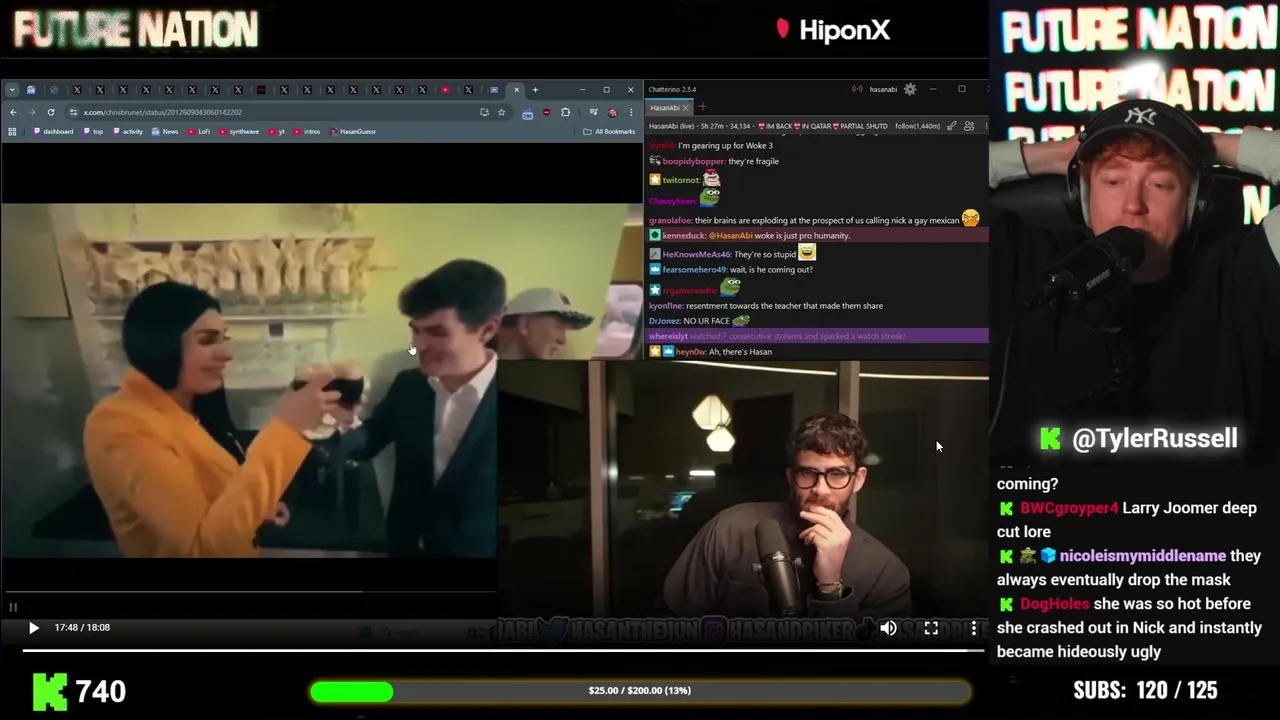Open site info icon beside URL
The width and height of the screenshot is (1280, 720).
[73, 112]
